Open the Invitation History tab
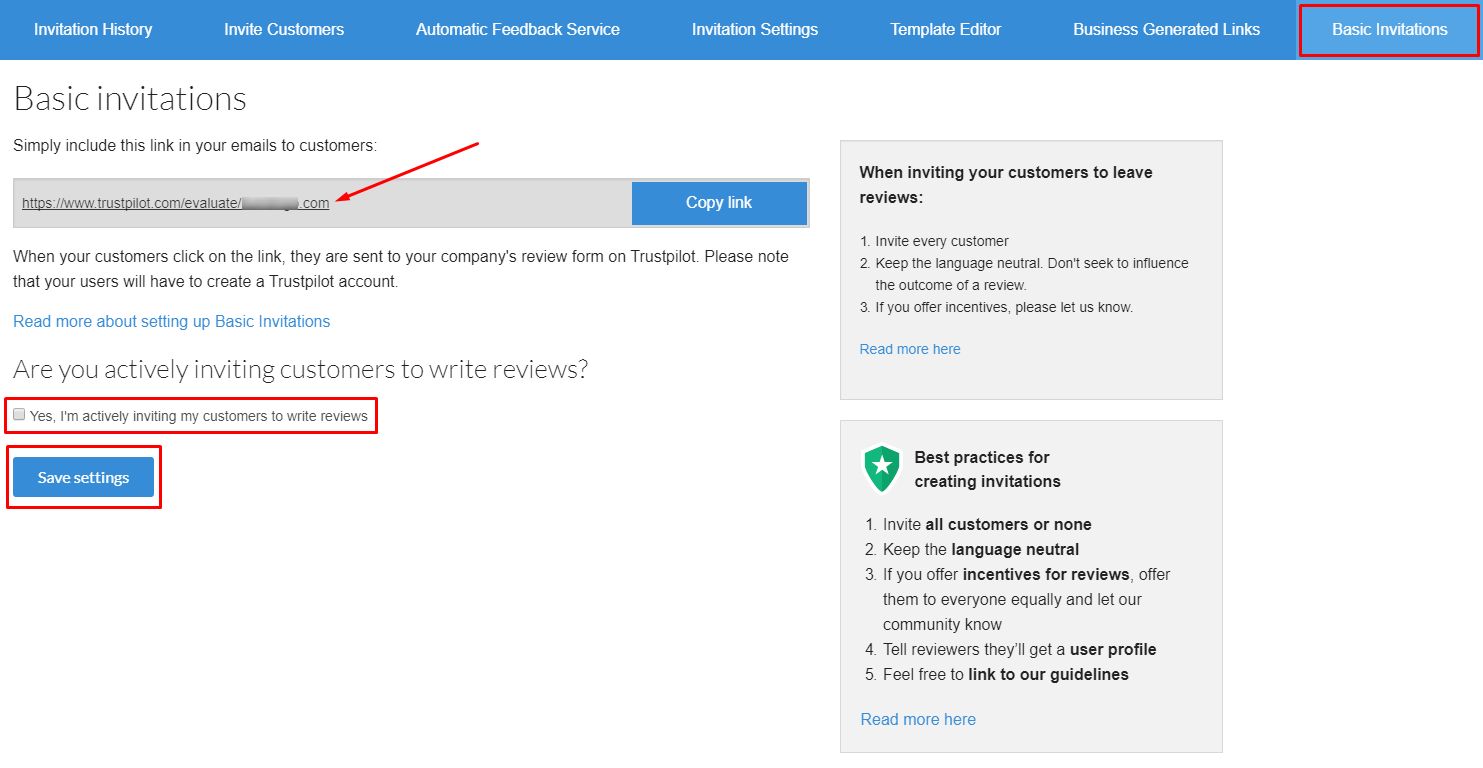 tap(93, 29)
